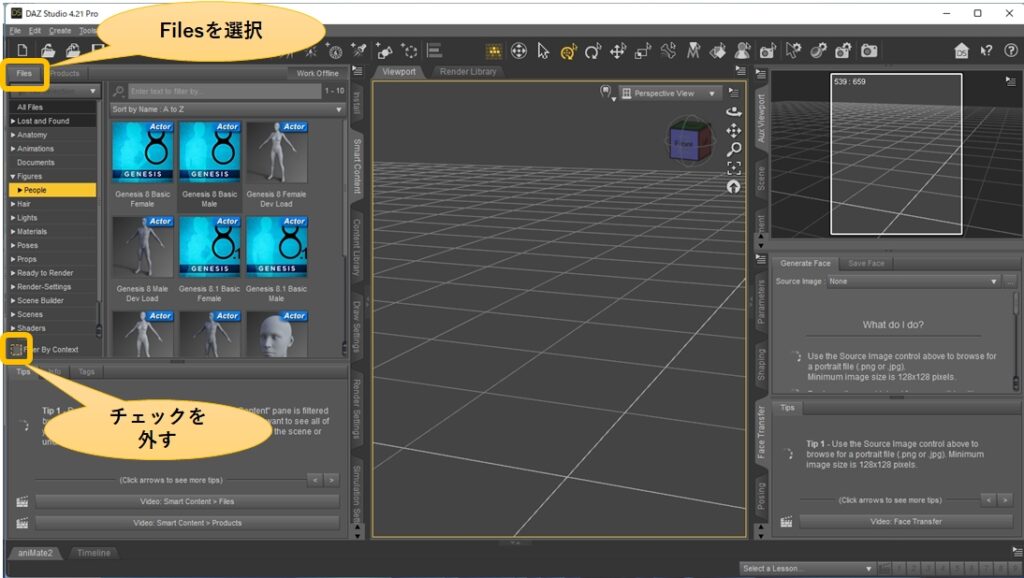Image resolution: width=1024 pixels, height=578 pixels.
Task: Select the Files tab in Smart Content
Action: [x=23, y=73]
